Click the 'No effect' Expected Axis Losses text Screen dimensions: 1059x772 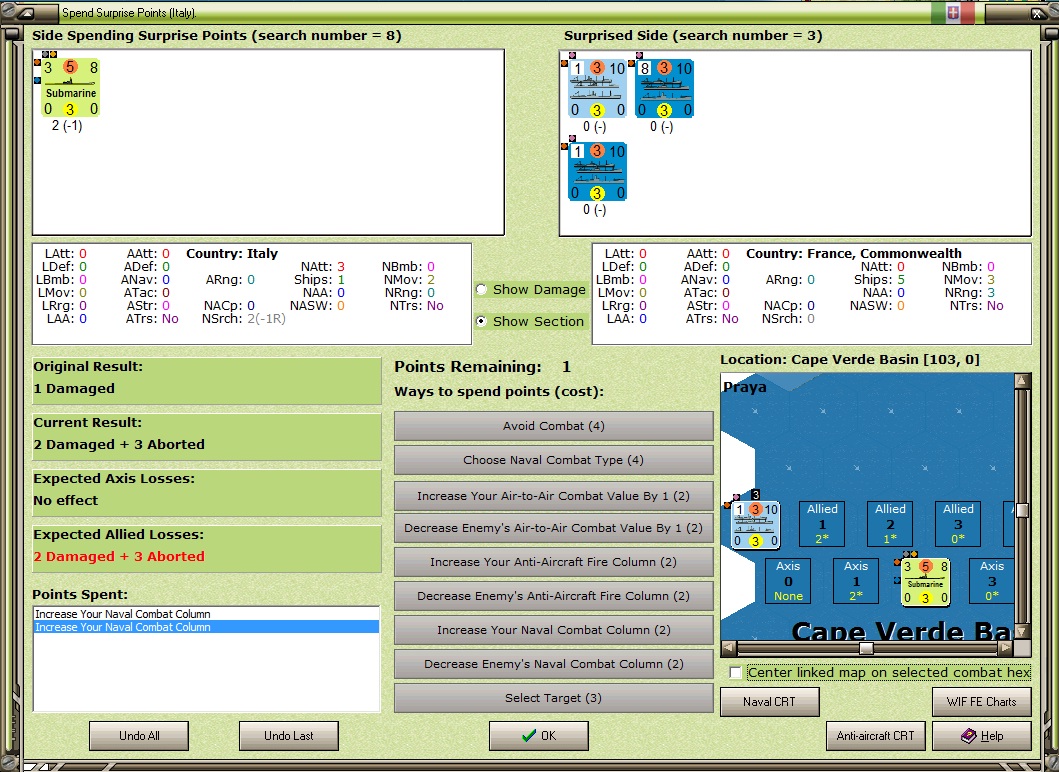tap(66, 500)
